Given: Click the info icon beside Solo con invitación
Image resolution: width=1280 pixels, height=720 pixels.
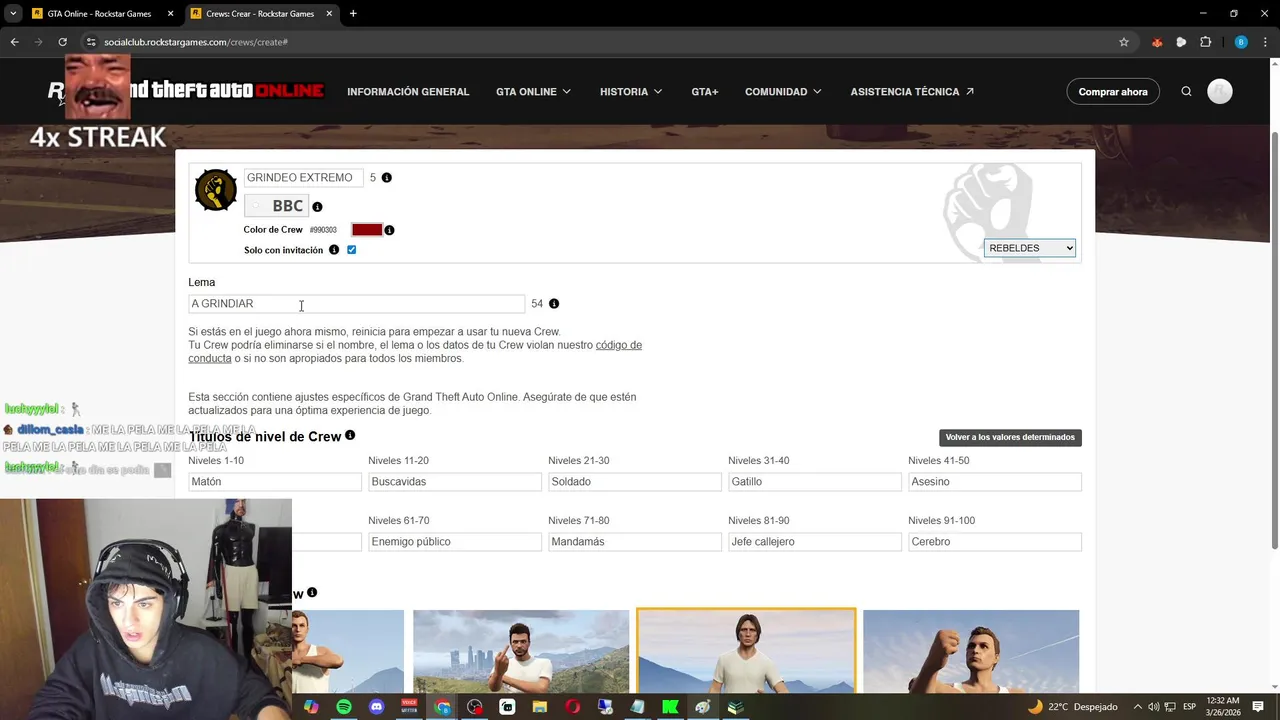Looking at the screenshot, I should (334, 250).
